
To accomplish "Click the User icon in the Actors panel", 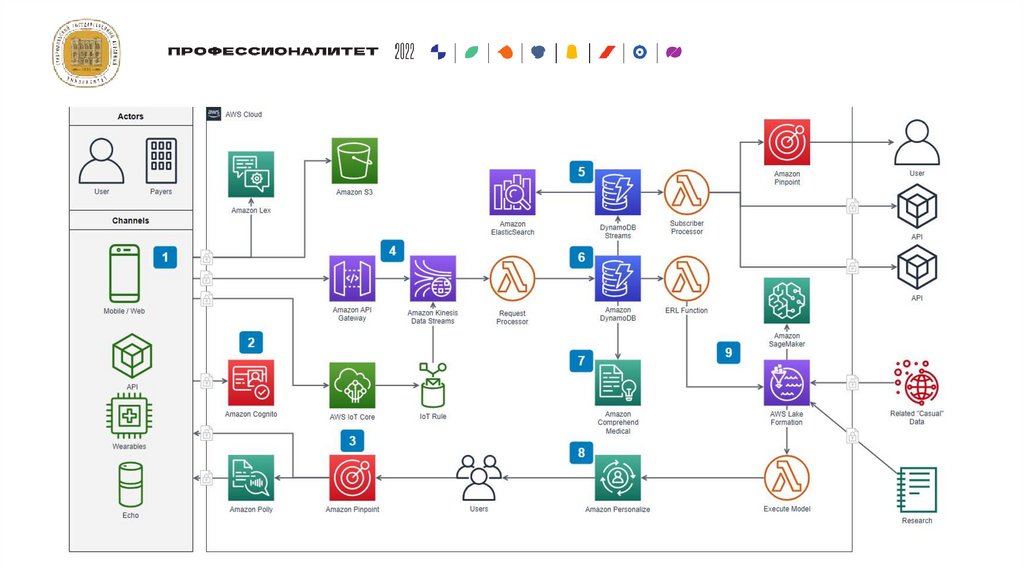I will [101, 161].
